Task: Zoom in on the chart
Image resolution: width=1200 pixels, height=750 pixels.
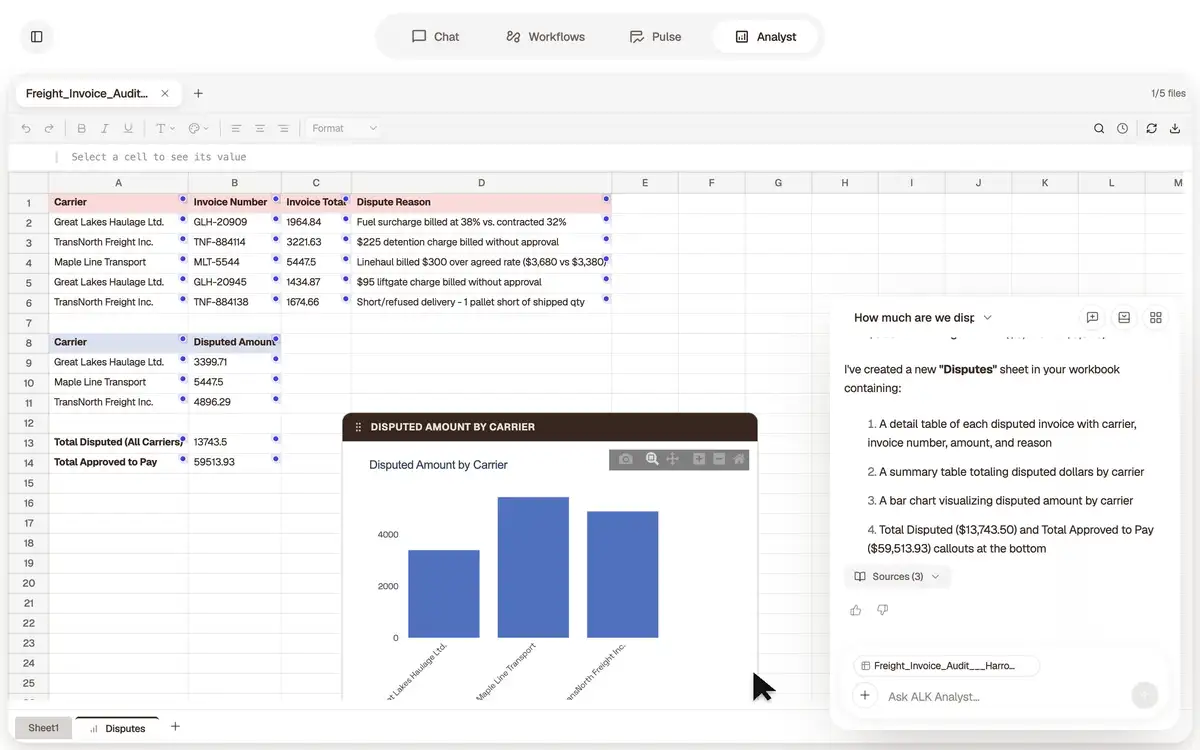Action: 699,459
